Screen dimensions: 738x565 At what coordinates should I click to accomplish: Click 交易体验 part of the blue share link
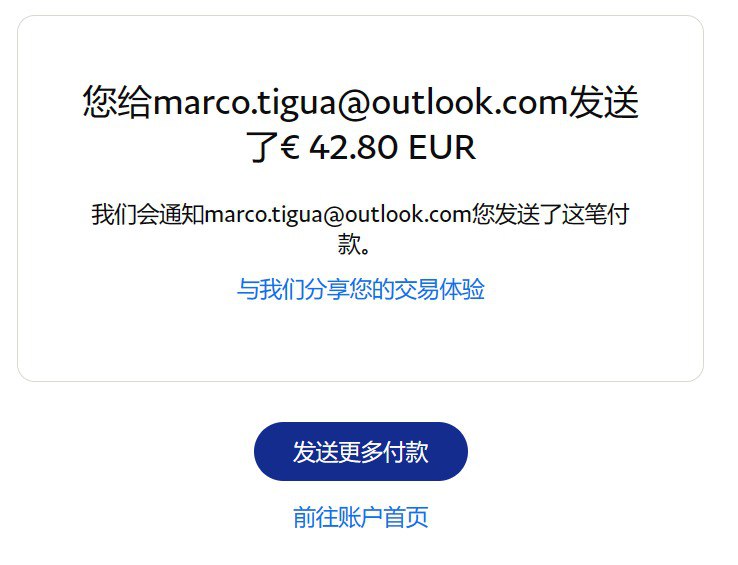pyautogui.click(x=440, y=289)
